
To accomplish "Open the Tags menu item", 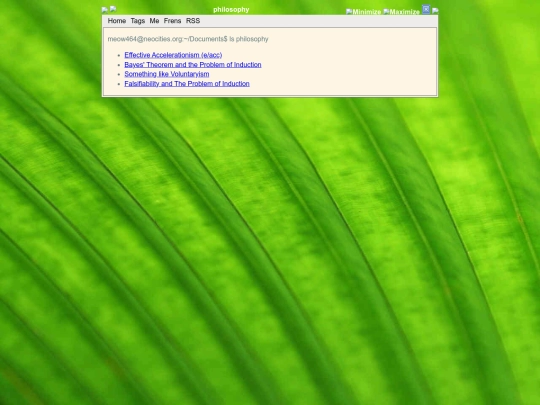I will tap(138, 21).
